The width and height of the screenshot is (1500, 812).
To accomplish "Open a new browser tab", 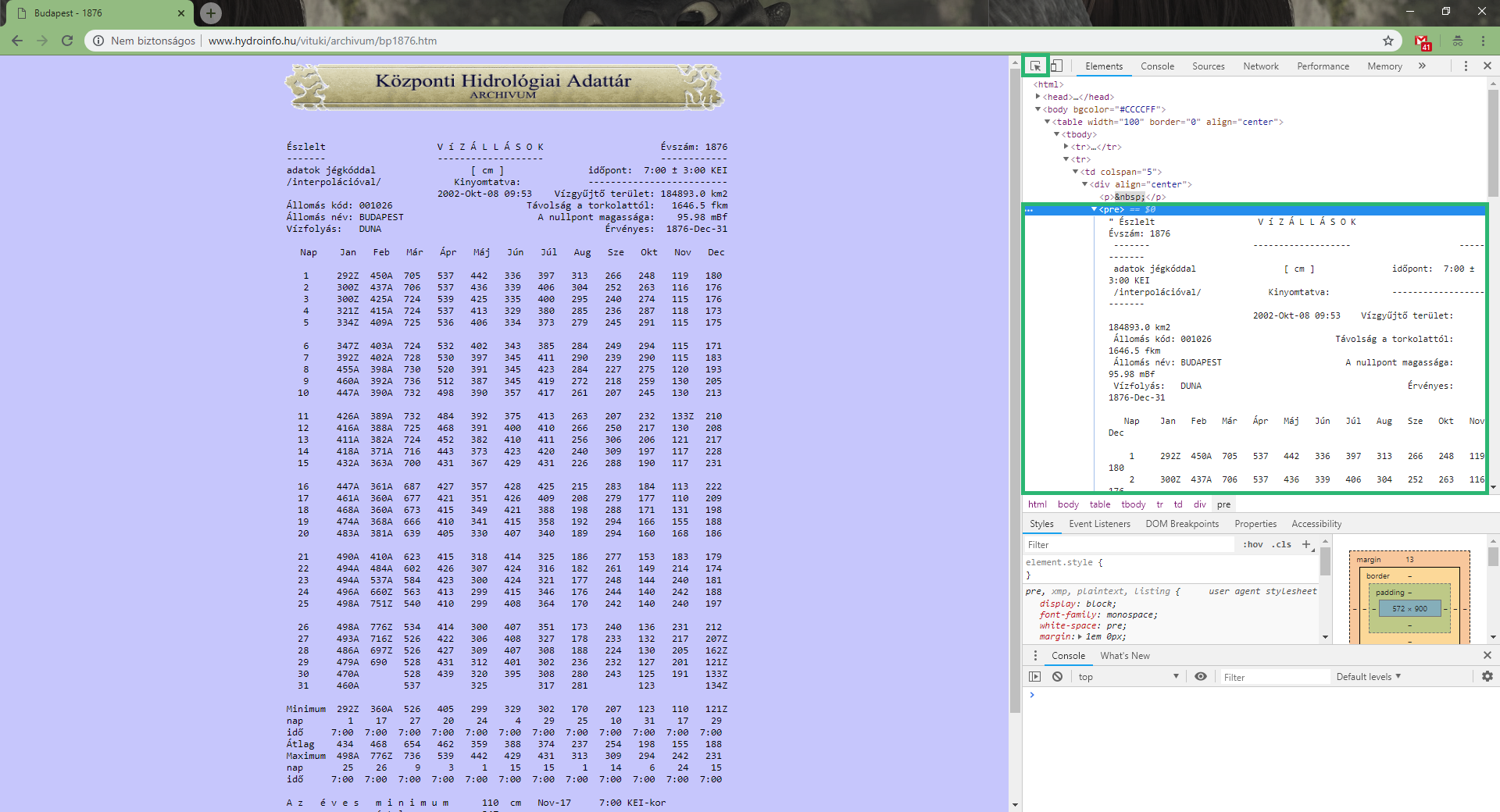I will [x=211, y=12].
